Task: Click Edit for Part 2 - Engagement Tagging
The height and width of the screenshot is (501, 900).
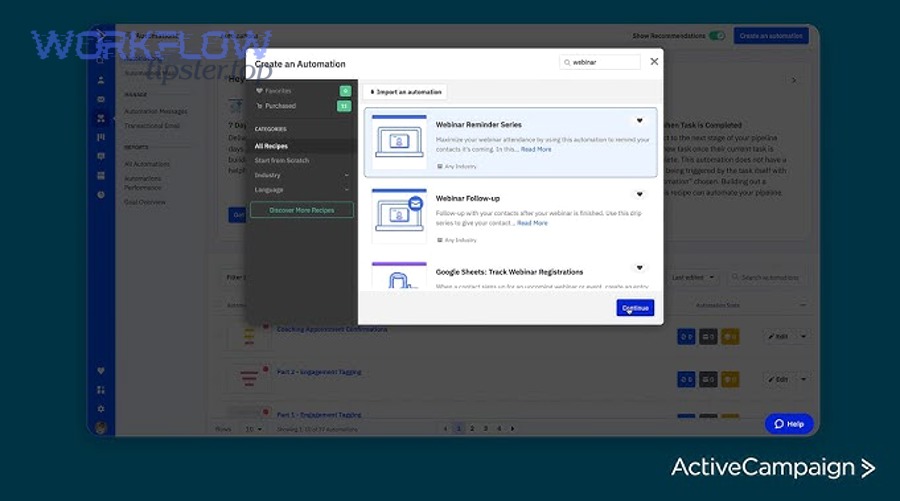Action: click(778, 379)
